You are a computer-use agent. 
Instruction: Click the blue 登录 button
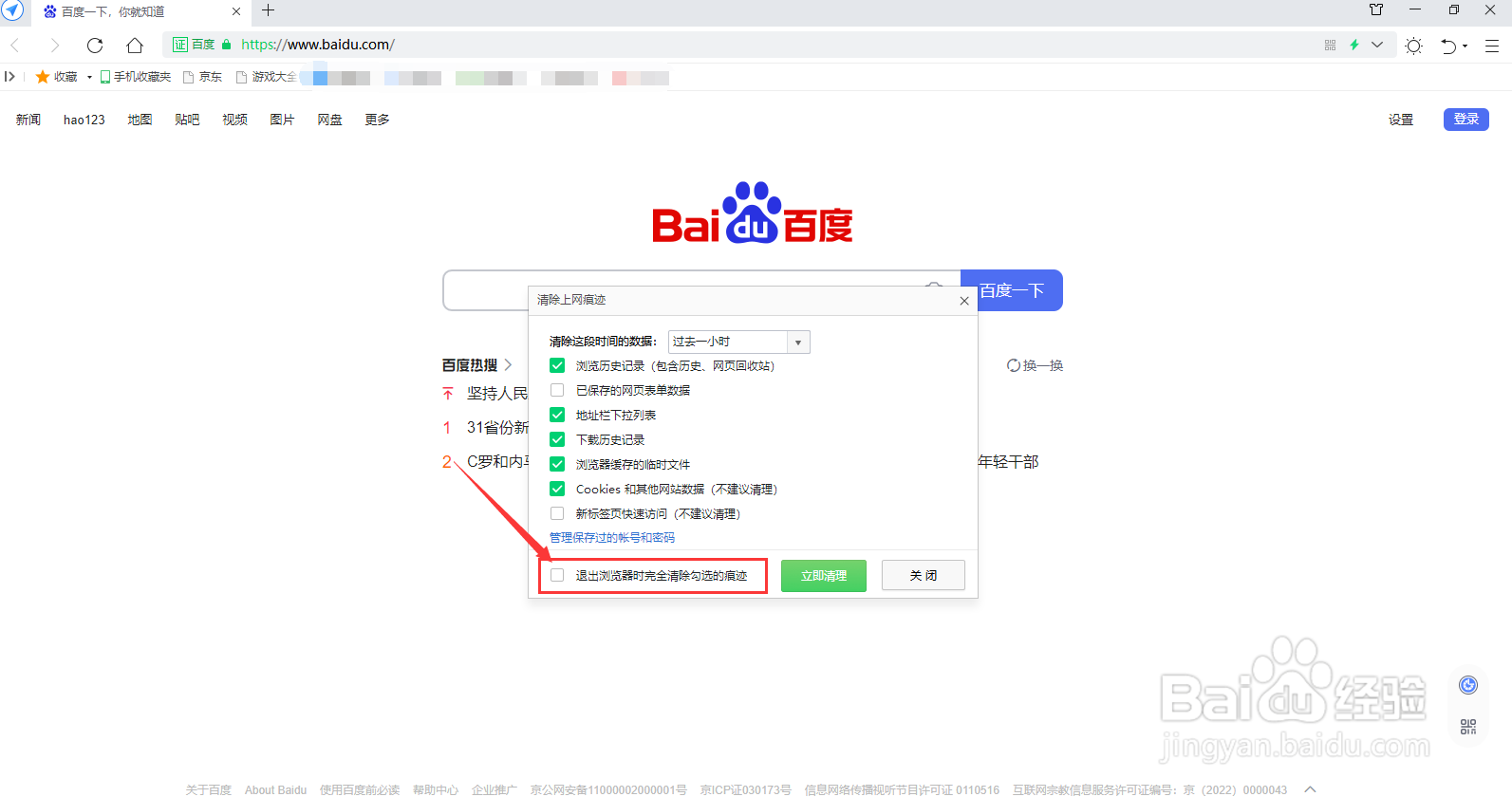coord(1466,119)
